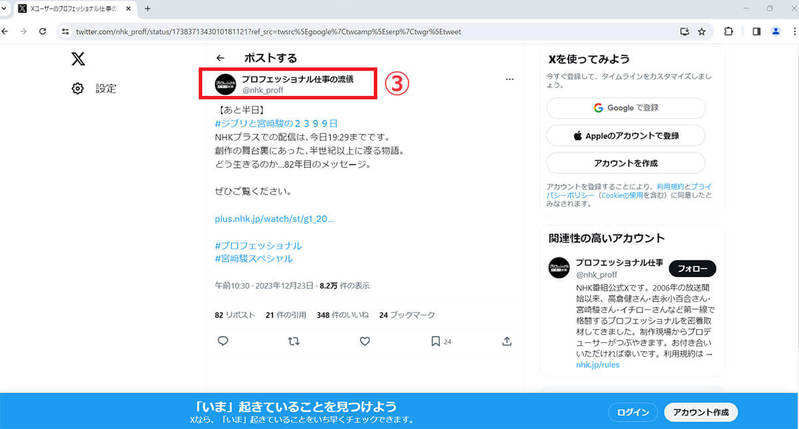Click ポストする page heading

pyautogui.click(x=270, y=58)
